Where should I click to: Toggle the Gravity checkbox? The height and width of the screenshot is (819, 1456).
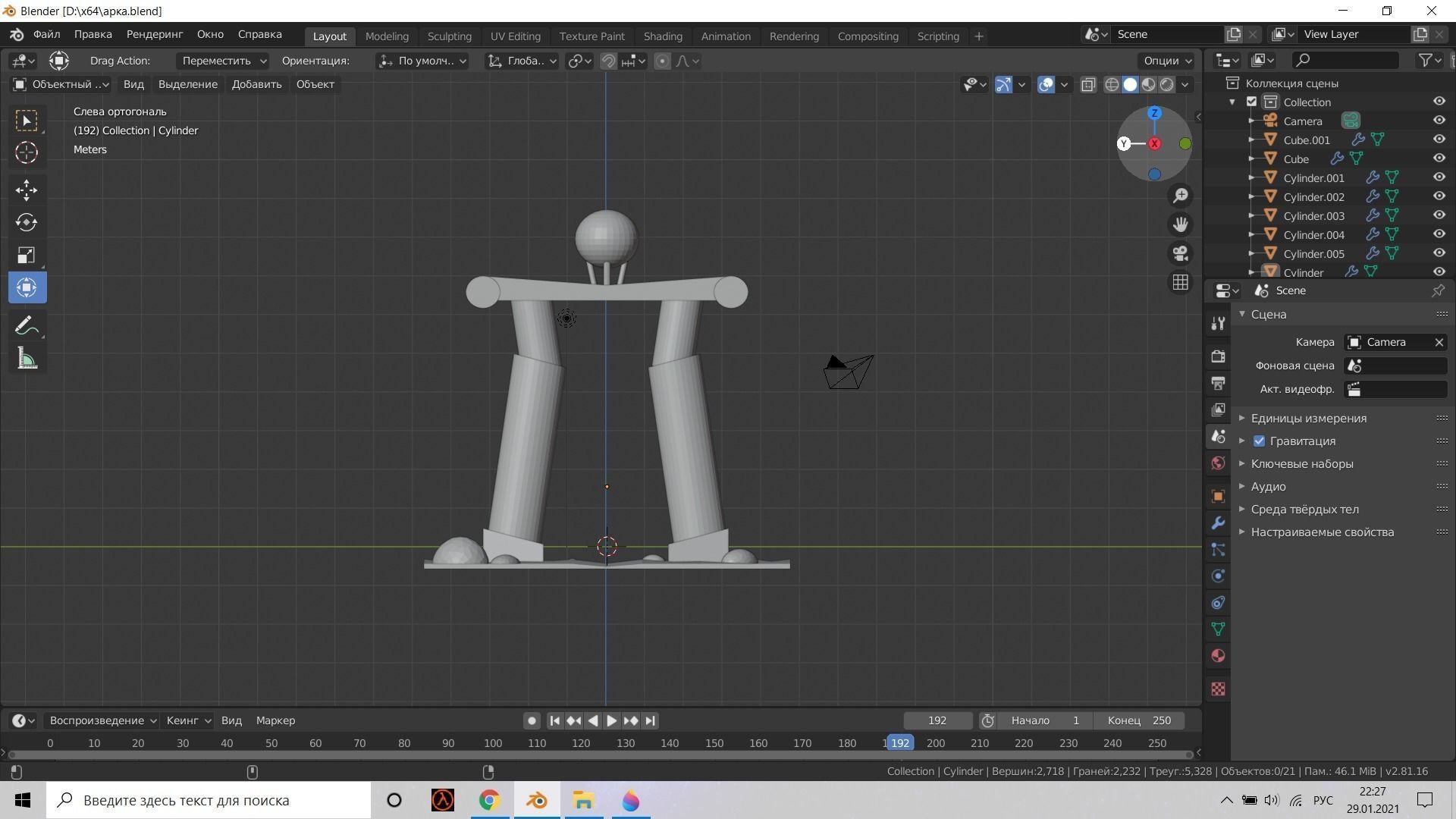coord(1259,441)
